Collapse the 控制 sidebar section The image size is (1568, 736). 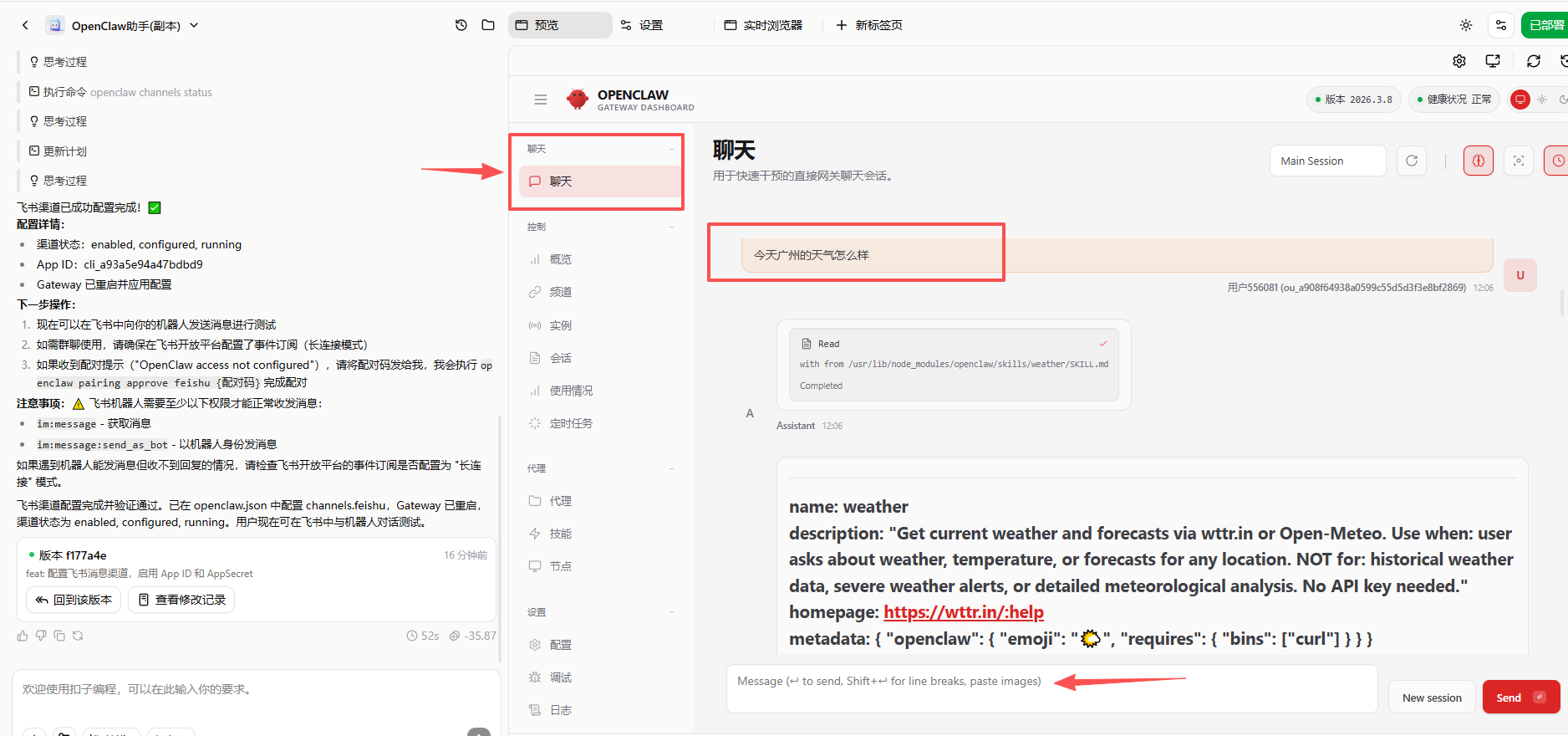(x=600, y=227)
